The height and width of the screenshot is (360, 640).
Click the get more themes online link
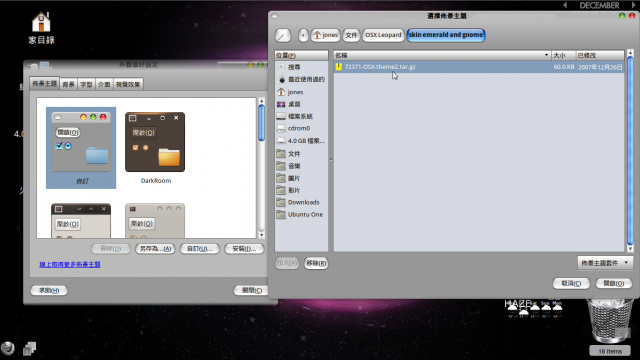[70, 264]
